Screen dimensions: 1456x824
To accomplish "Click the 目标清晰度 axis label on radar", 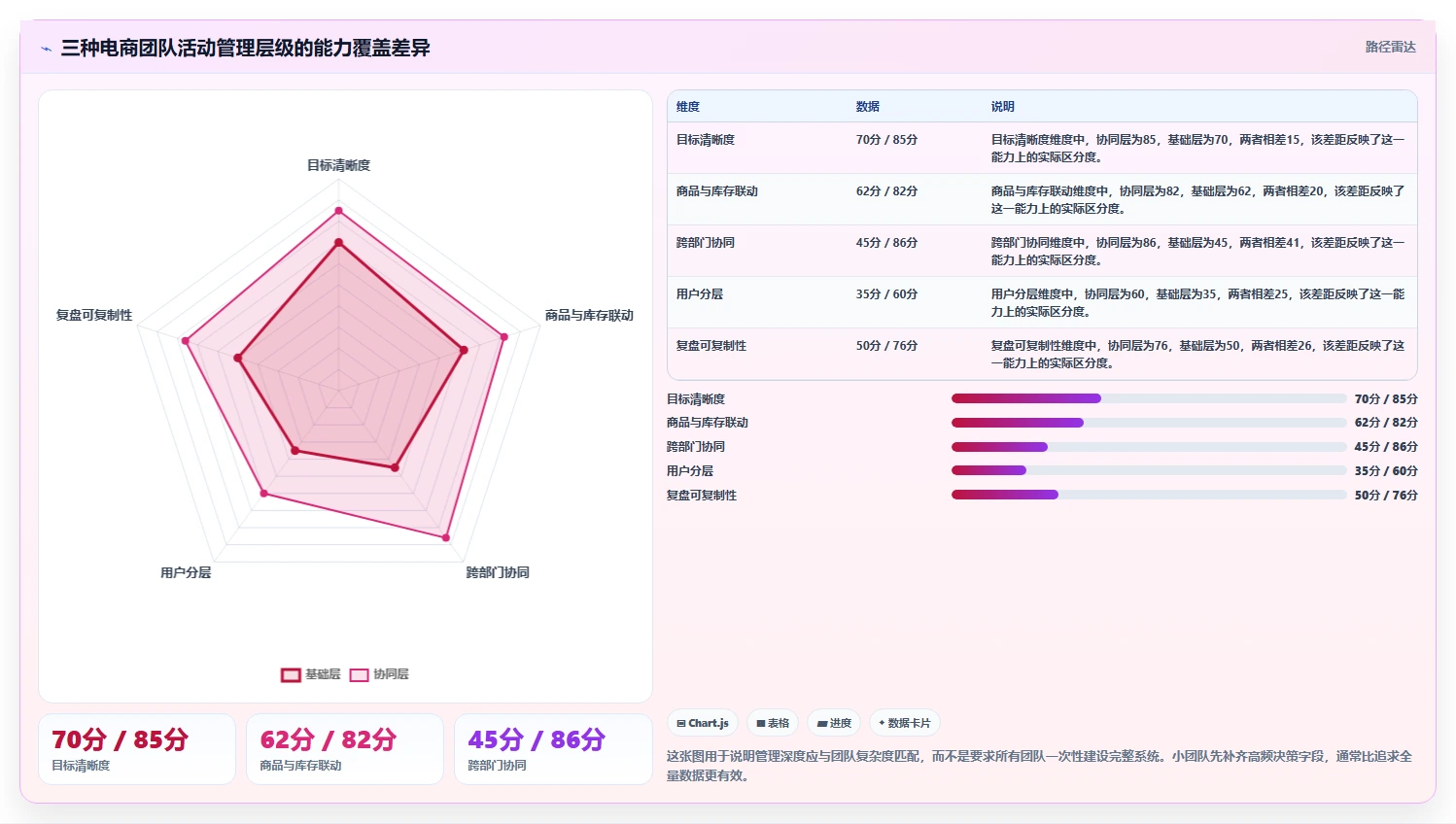I will 338,165.
